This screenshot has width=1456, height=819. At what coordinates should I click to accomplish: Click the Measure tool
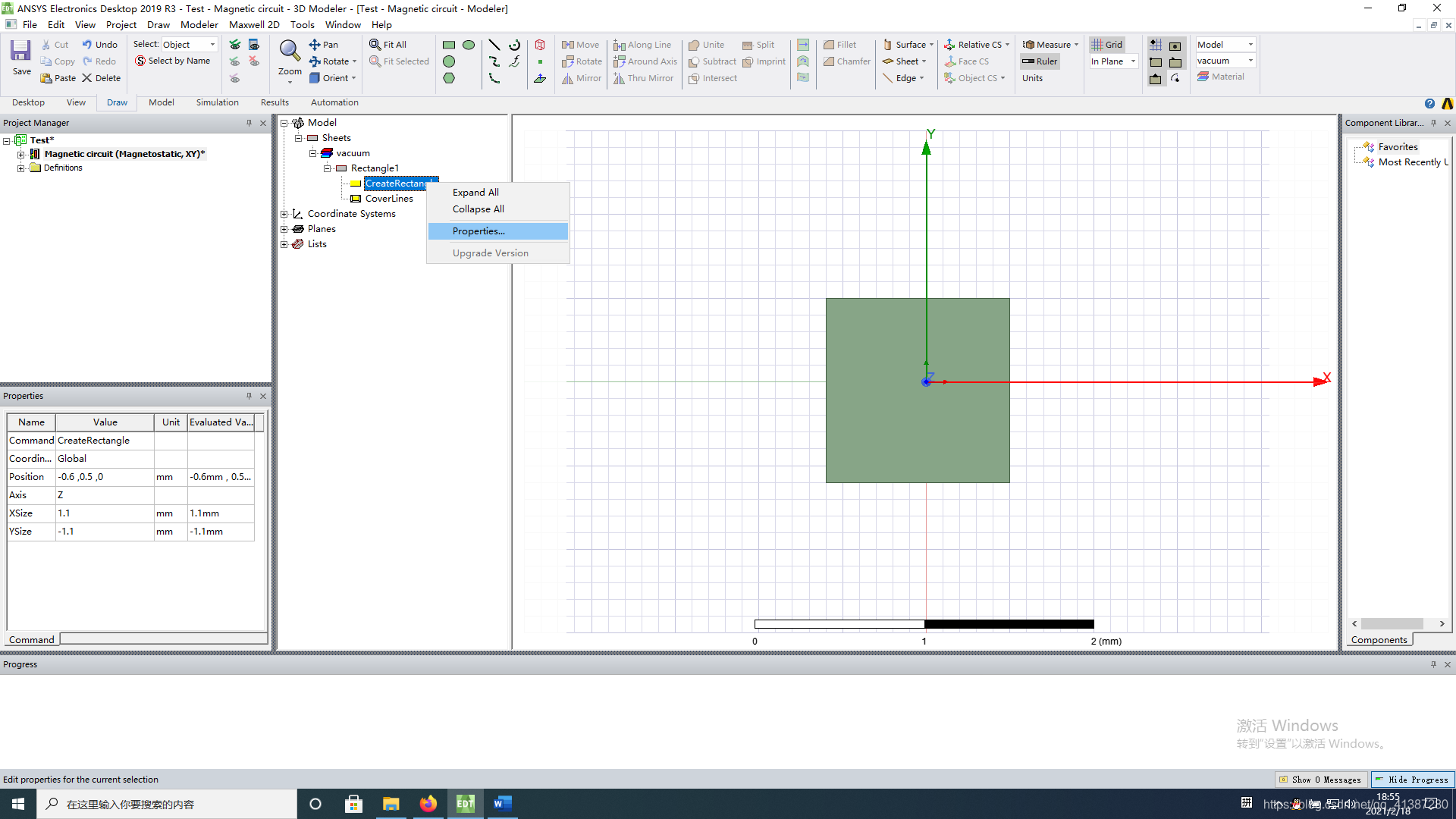[1050, 45]
